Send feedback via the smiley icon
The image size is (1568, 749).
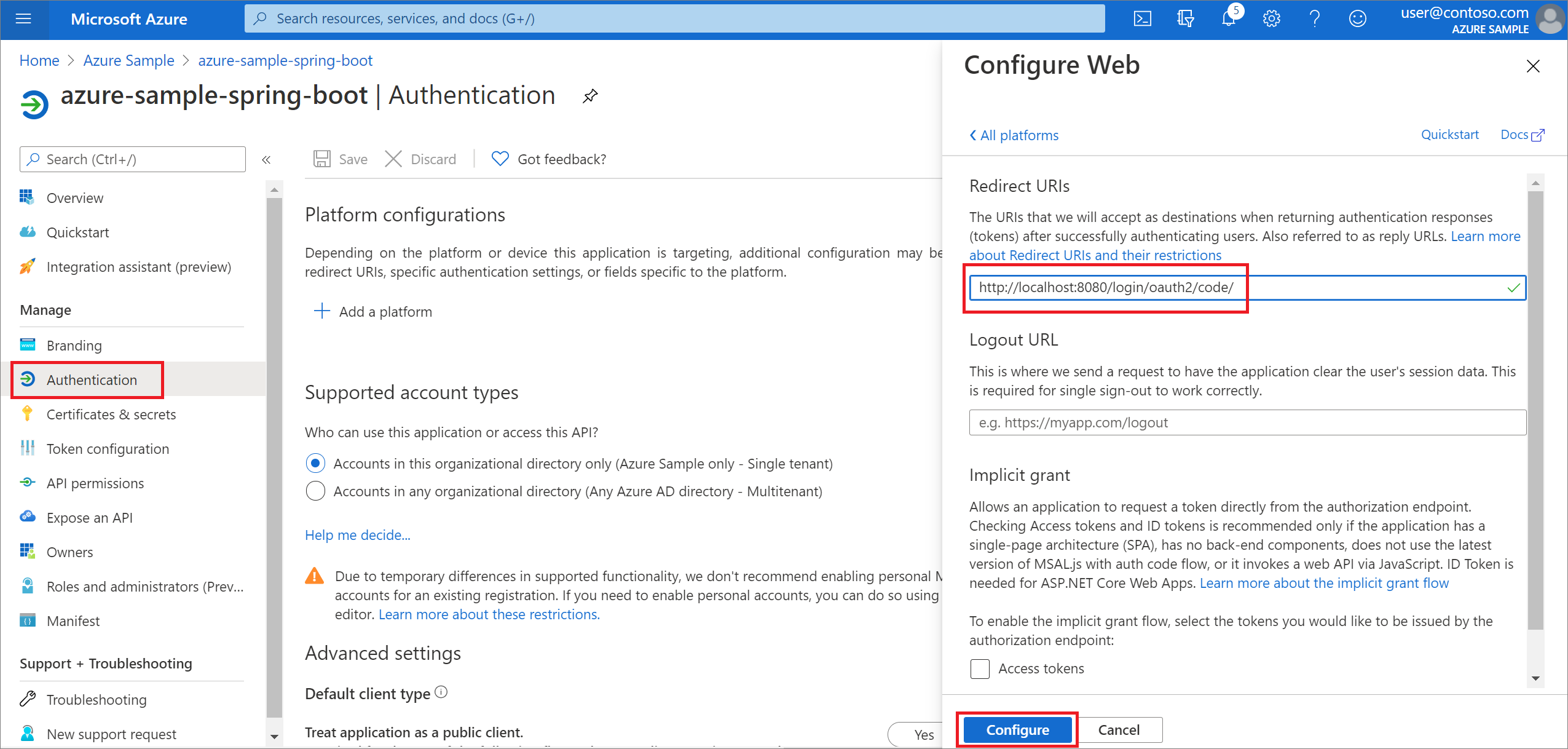pyautogui.click(x=1357, y=18)
